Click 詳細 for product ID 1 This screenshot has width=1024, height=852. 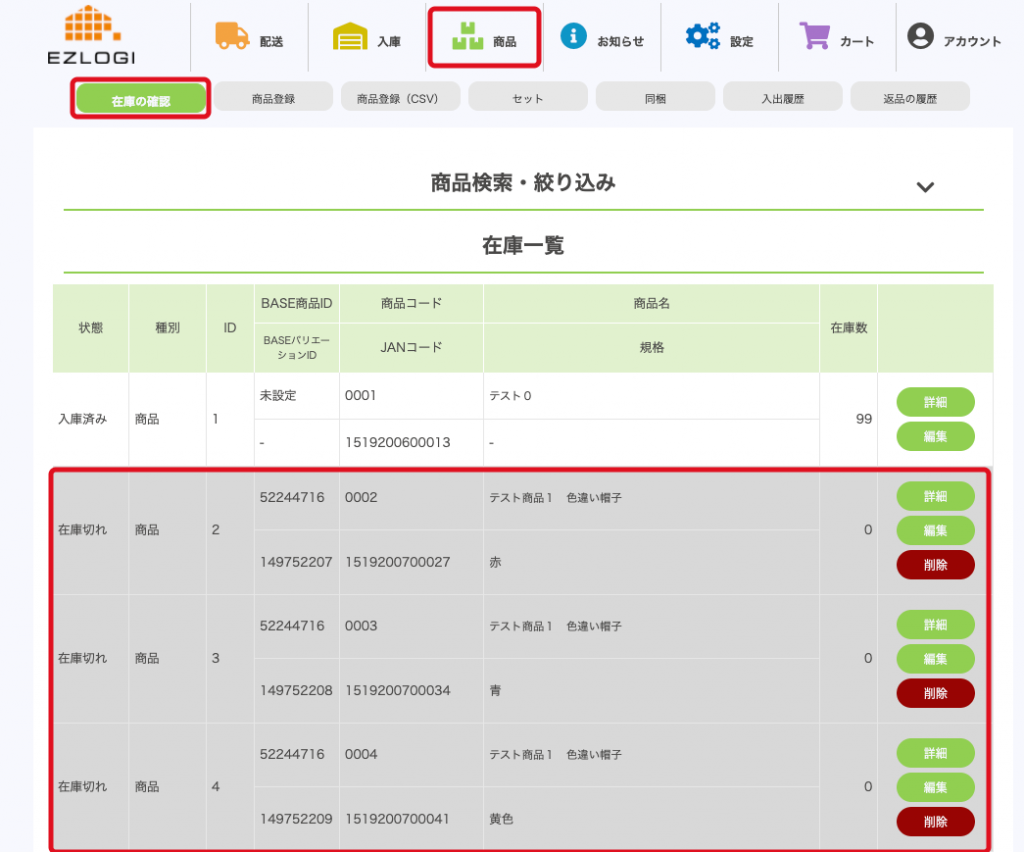(x=935, y=402)
